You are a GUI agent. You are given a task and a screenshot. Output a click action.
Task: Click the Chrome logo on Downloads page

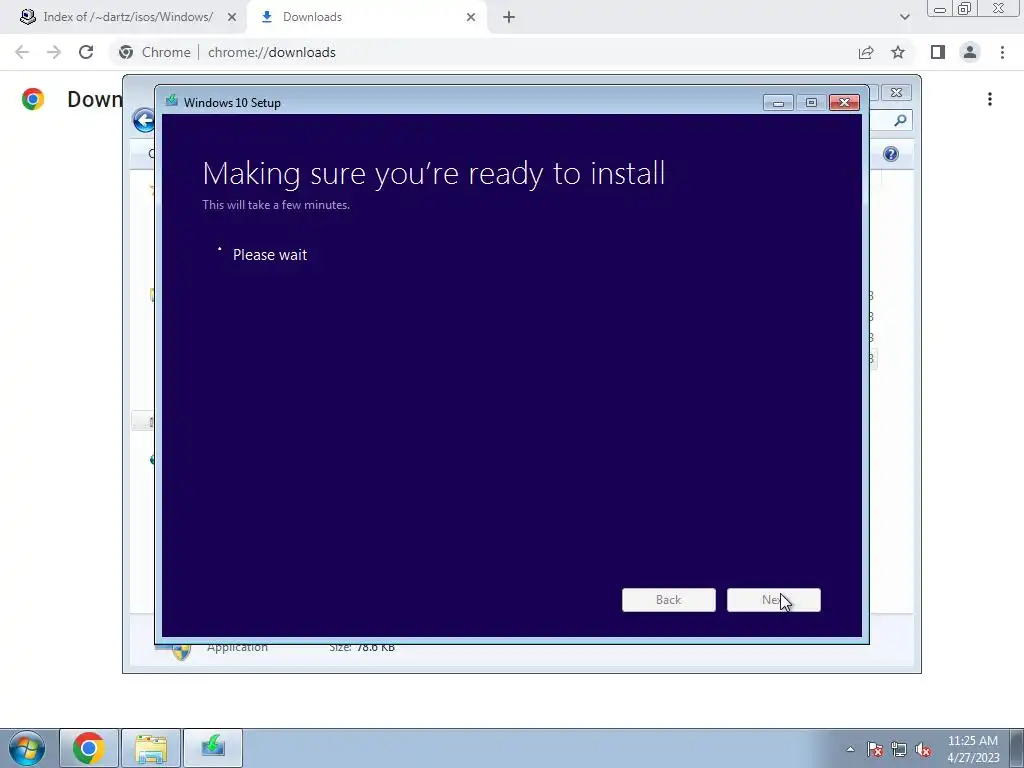pos(33,99)
